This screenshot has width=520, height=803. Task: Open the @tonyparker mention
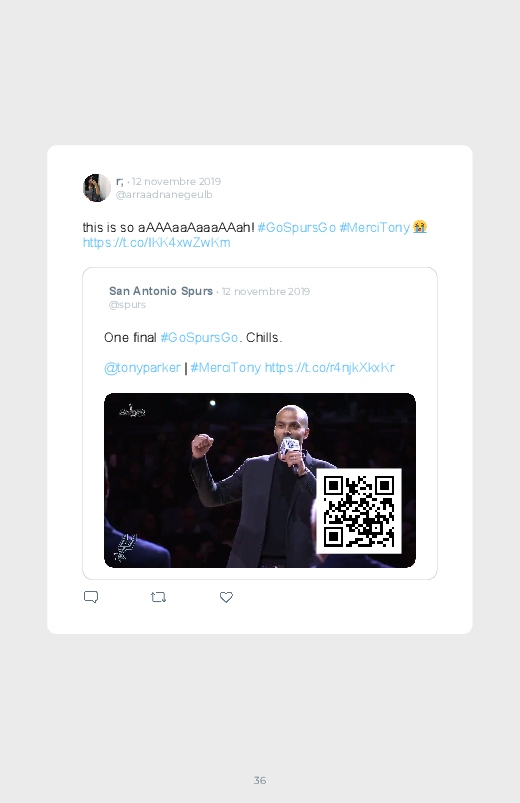click(142, 368)
